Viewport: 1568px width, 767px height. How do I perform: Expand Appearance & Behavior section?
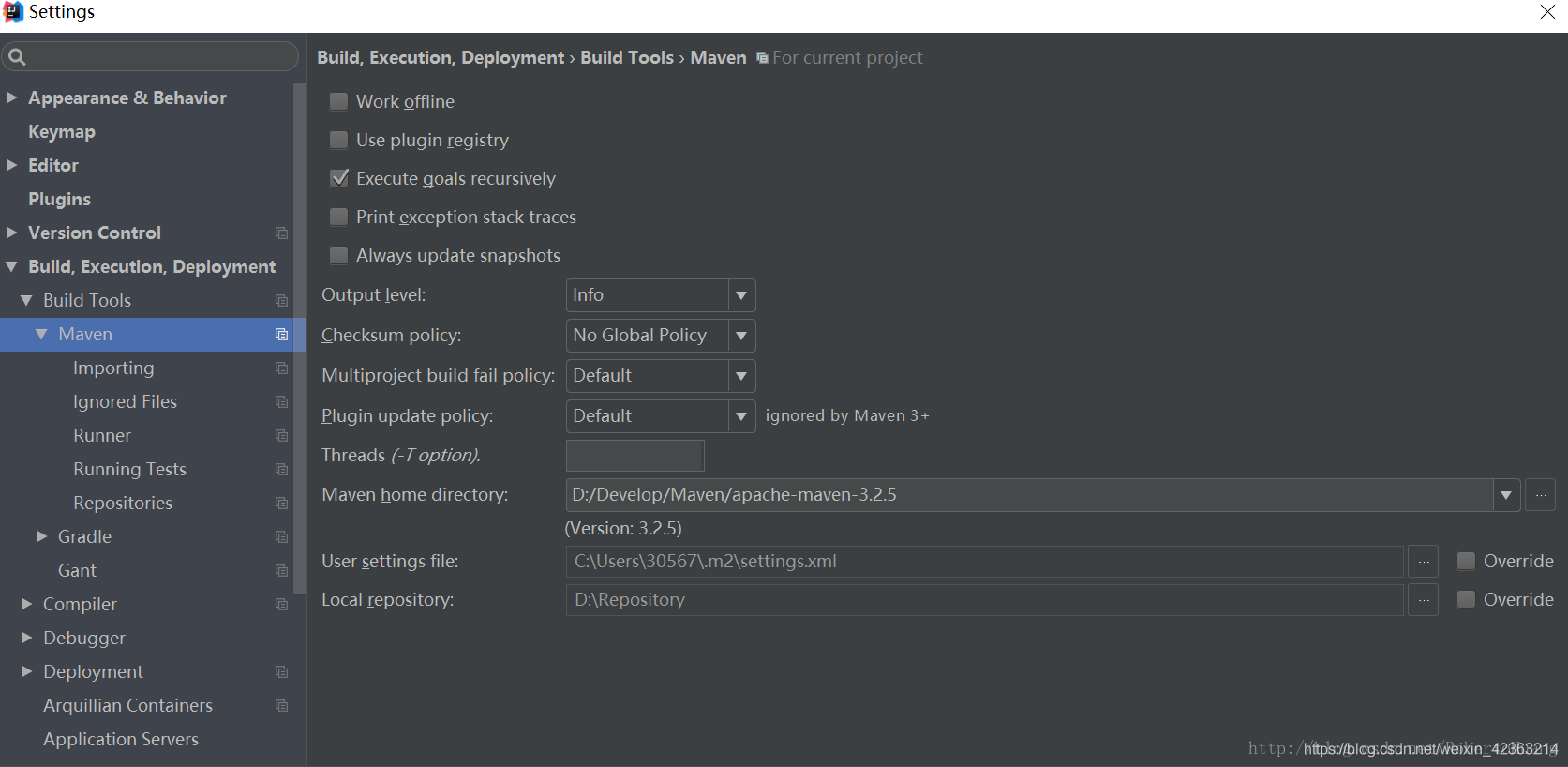12,98
